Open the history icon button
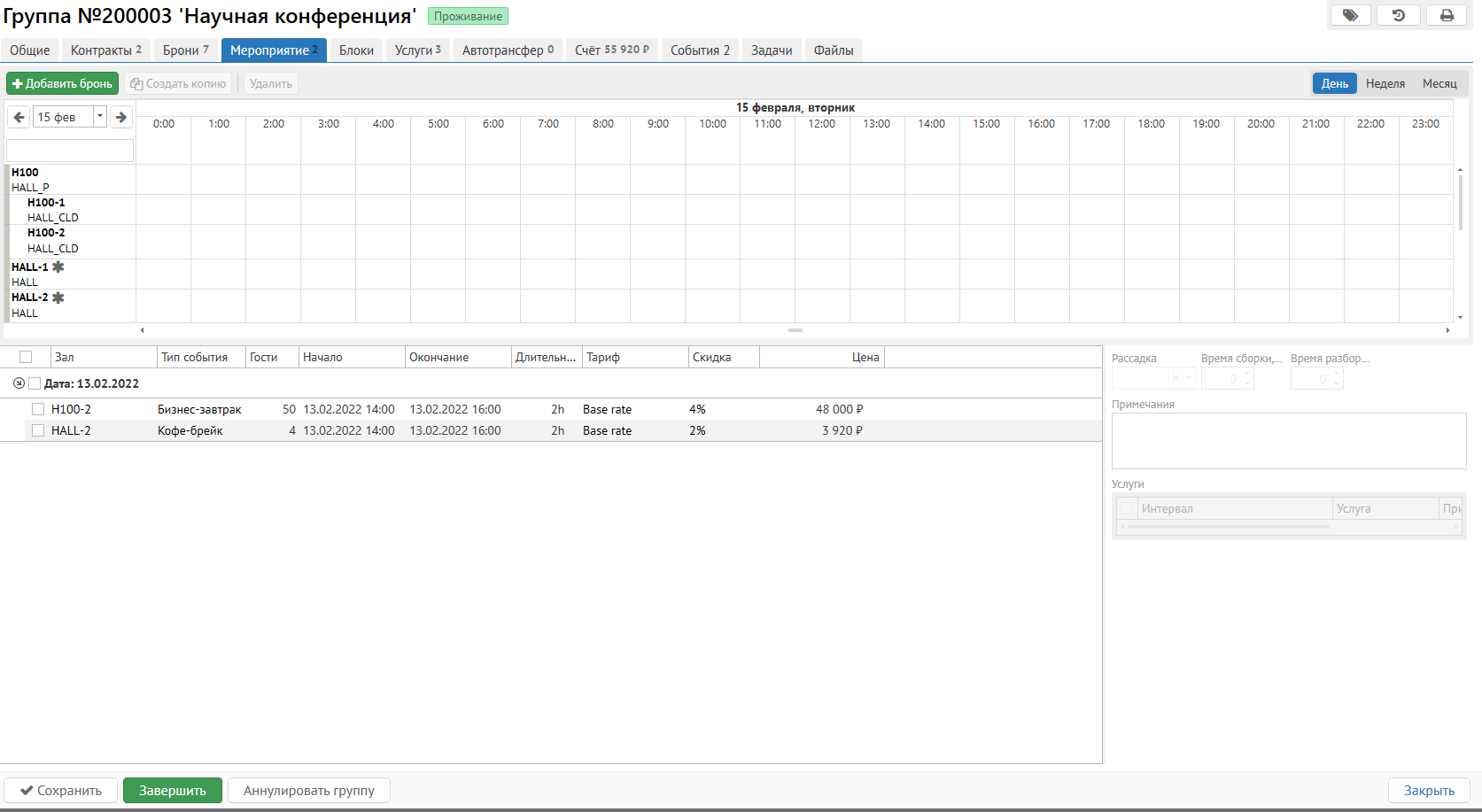Screen dimensions: 1482x812 [1399, 16]
